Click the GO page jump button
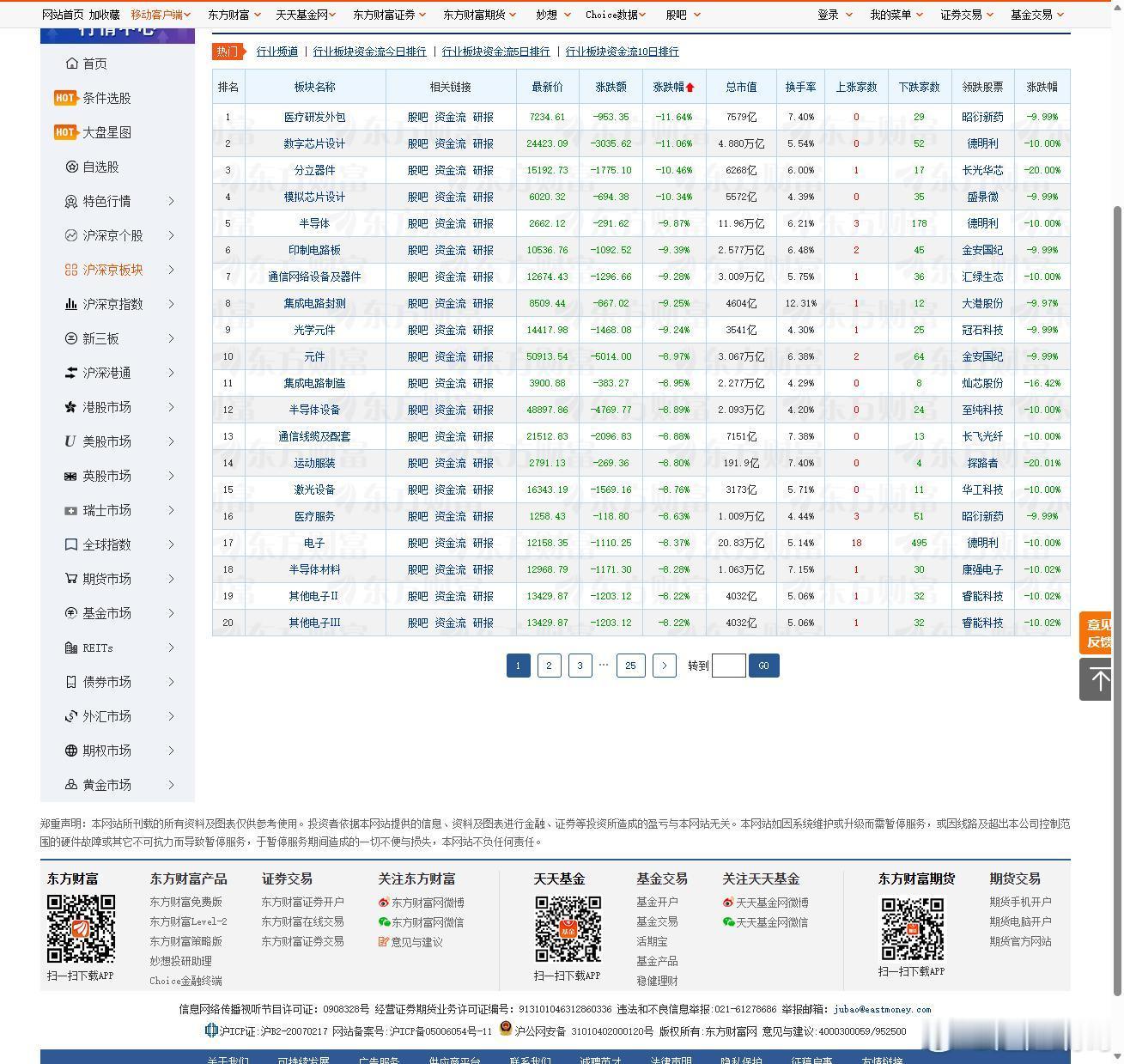Image resolution: width=1124 pixels, height=1064 pixels. point(764,666)
